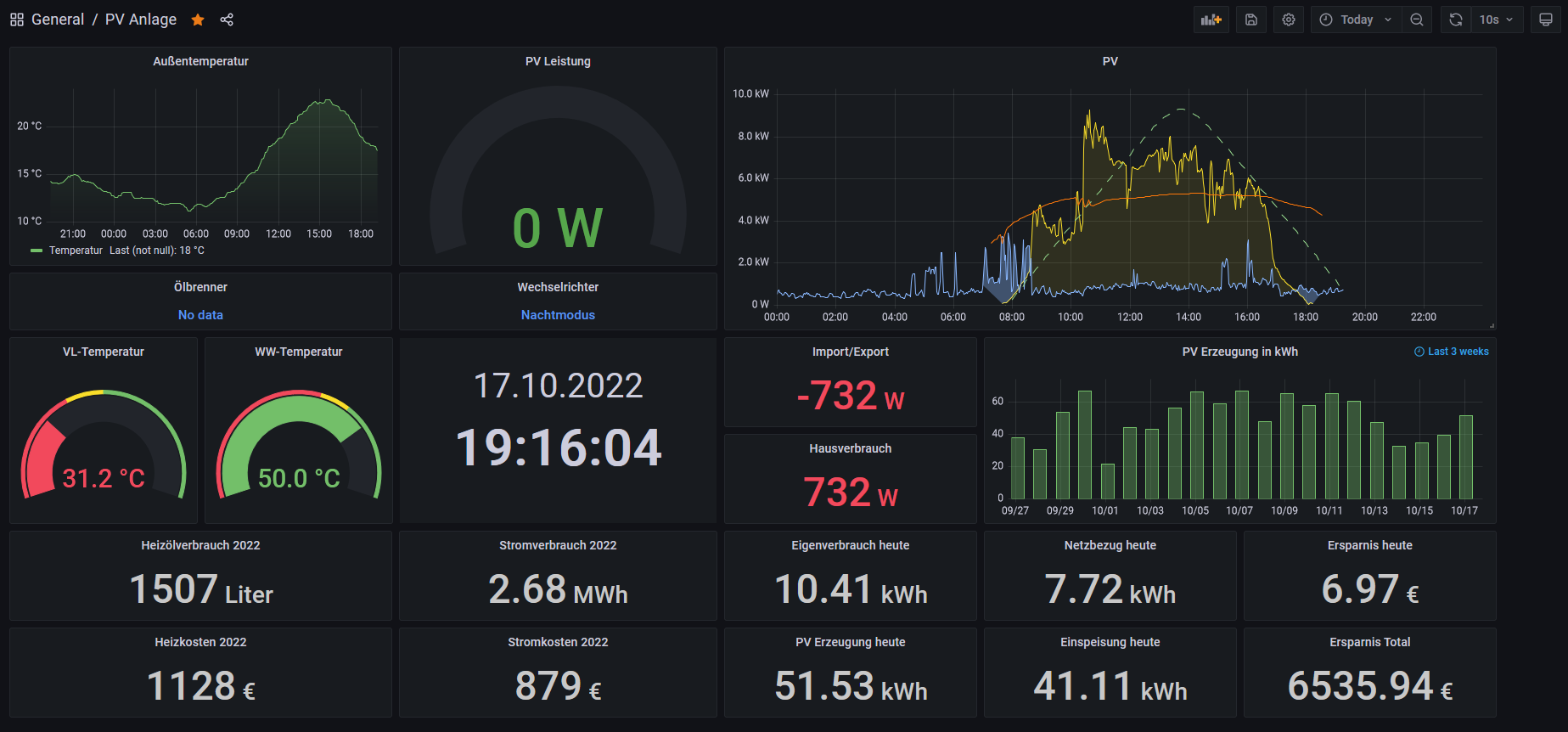Click the 10/01 bar in PV Erzeugung chart

click(x=1107, y=481)
